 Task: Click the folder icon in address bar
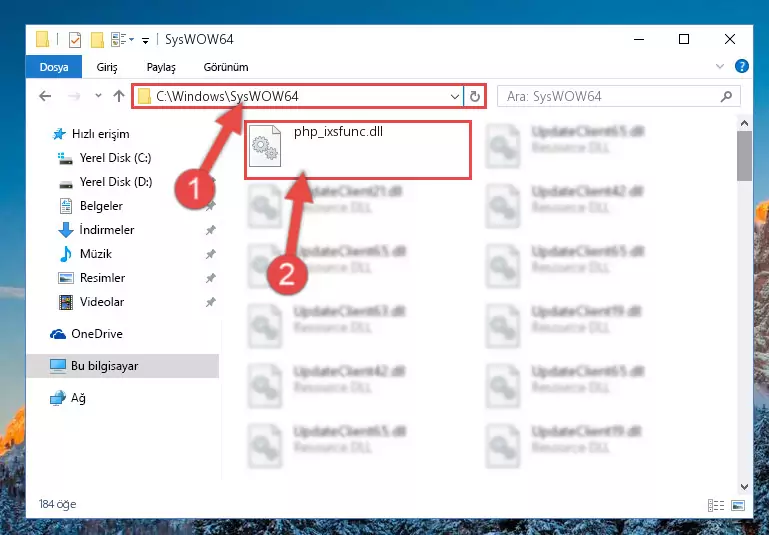144,97
